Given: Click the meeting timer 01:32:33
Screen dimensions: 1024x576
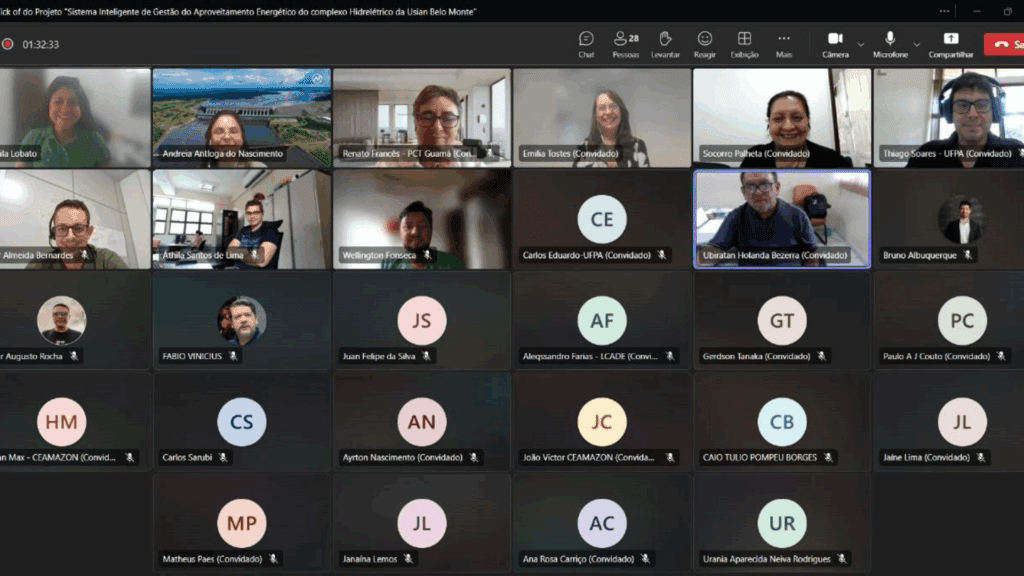Looking at the screenshot, I should coord(41,44).
